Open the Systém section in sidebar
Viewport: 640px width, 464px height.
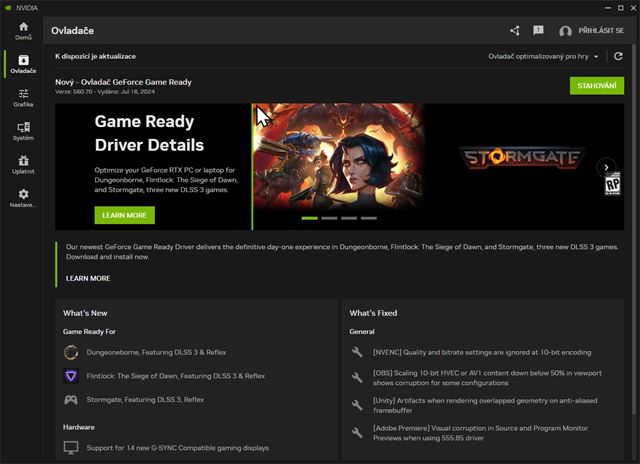pos(23,131)
